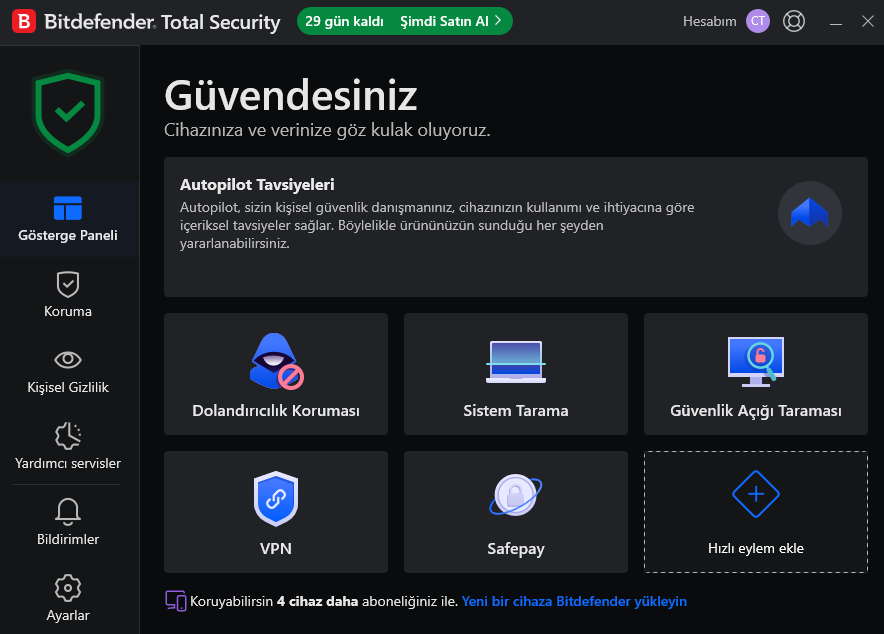Click the Güvenlik Açığı Taraması monitor icon
The height and width of the screenshot is (634, 884).
pyautogui.click(x=755, y=362)
